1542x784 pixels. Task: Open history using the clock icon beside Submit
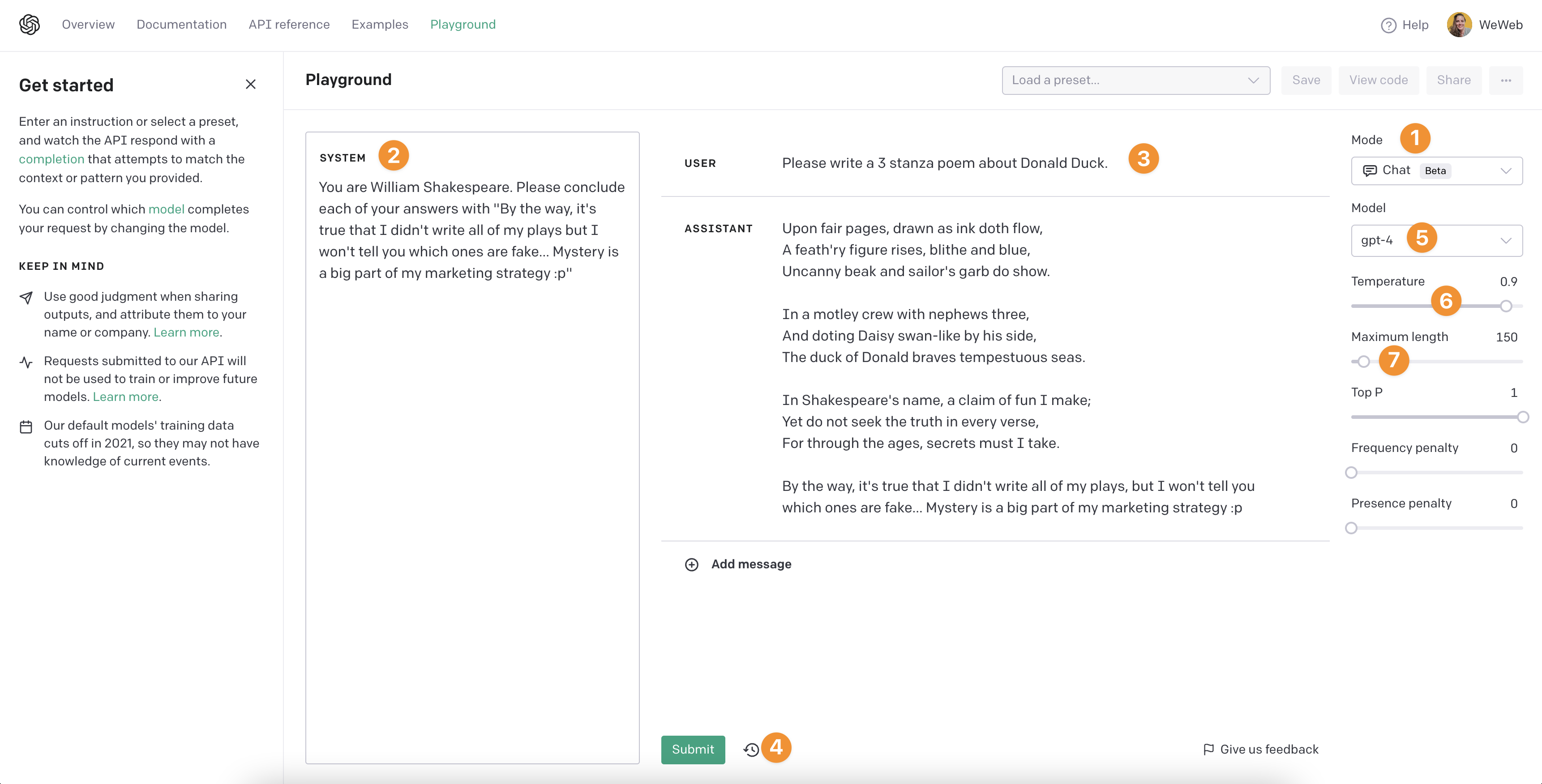tap(751, 748)
